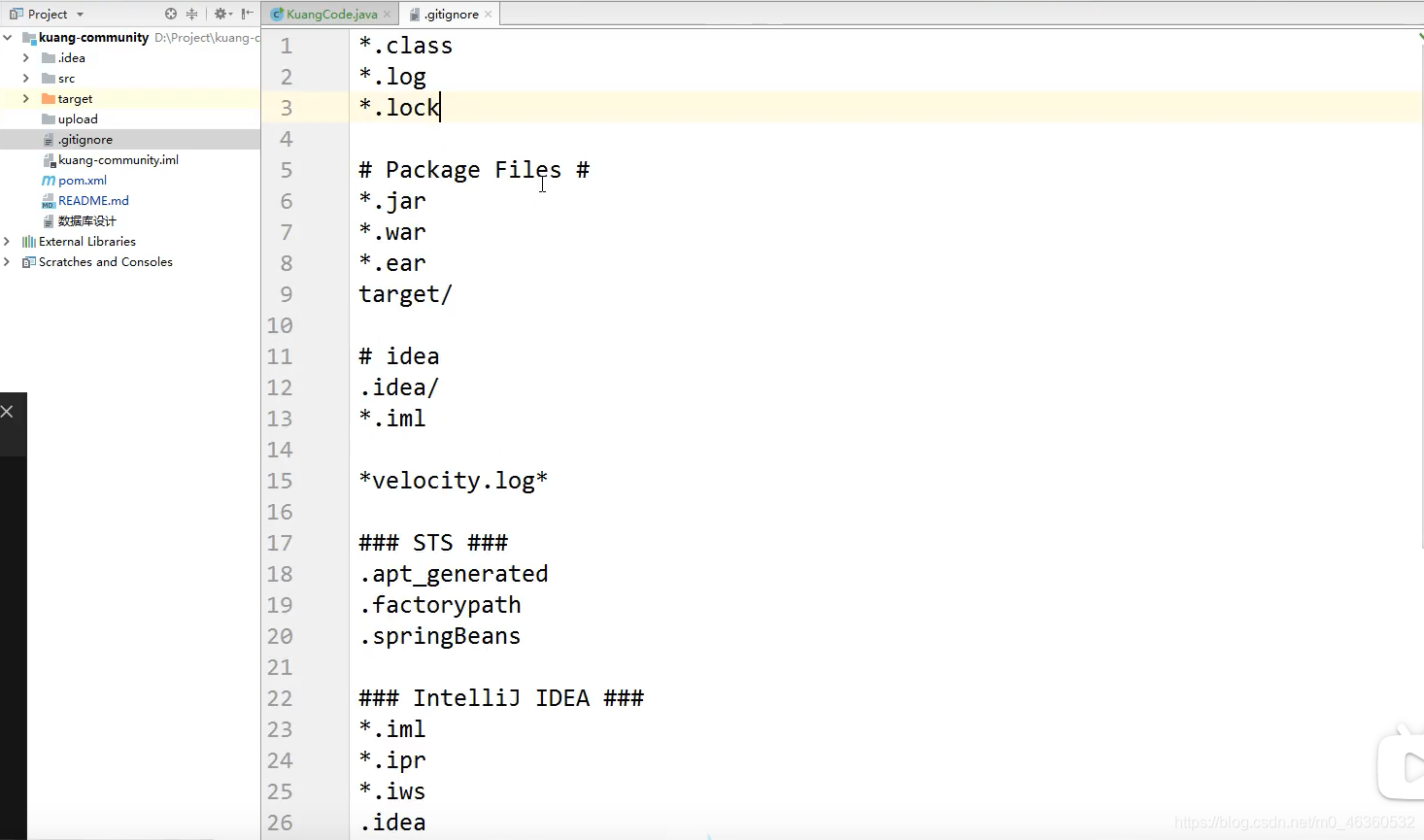Click gutter line number 1
The image size is (1424, 840).
tap(287, 46)
